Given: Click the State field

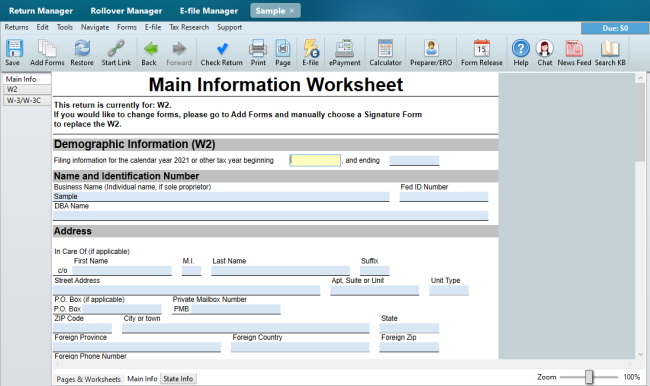Looking at the screenshot, I should [x=409, y=328].
